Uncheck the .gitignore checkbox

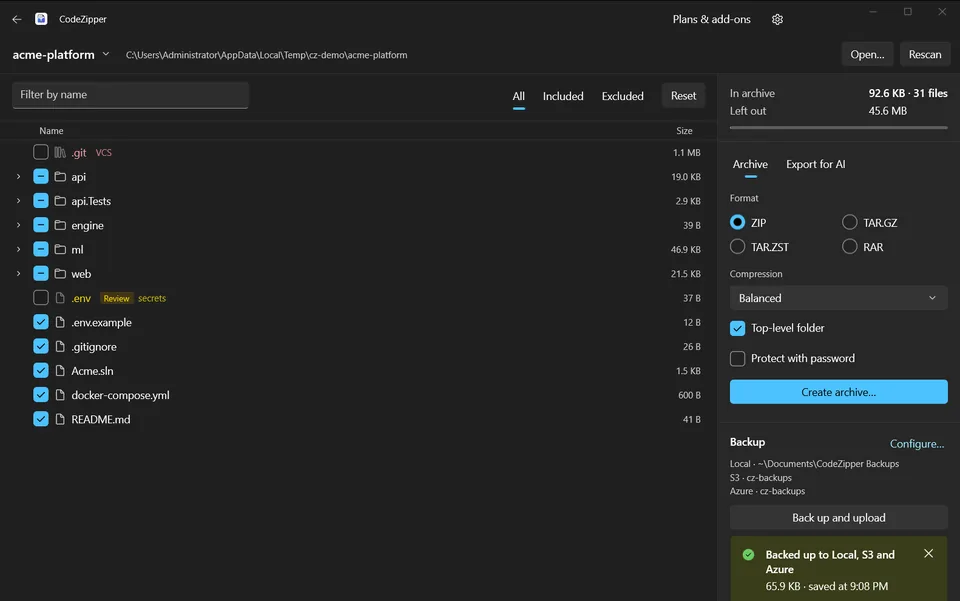pos(40,346)
